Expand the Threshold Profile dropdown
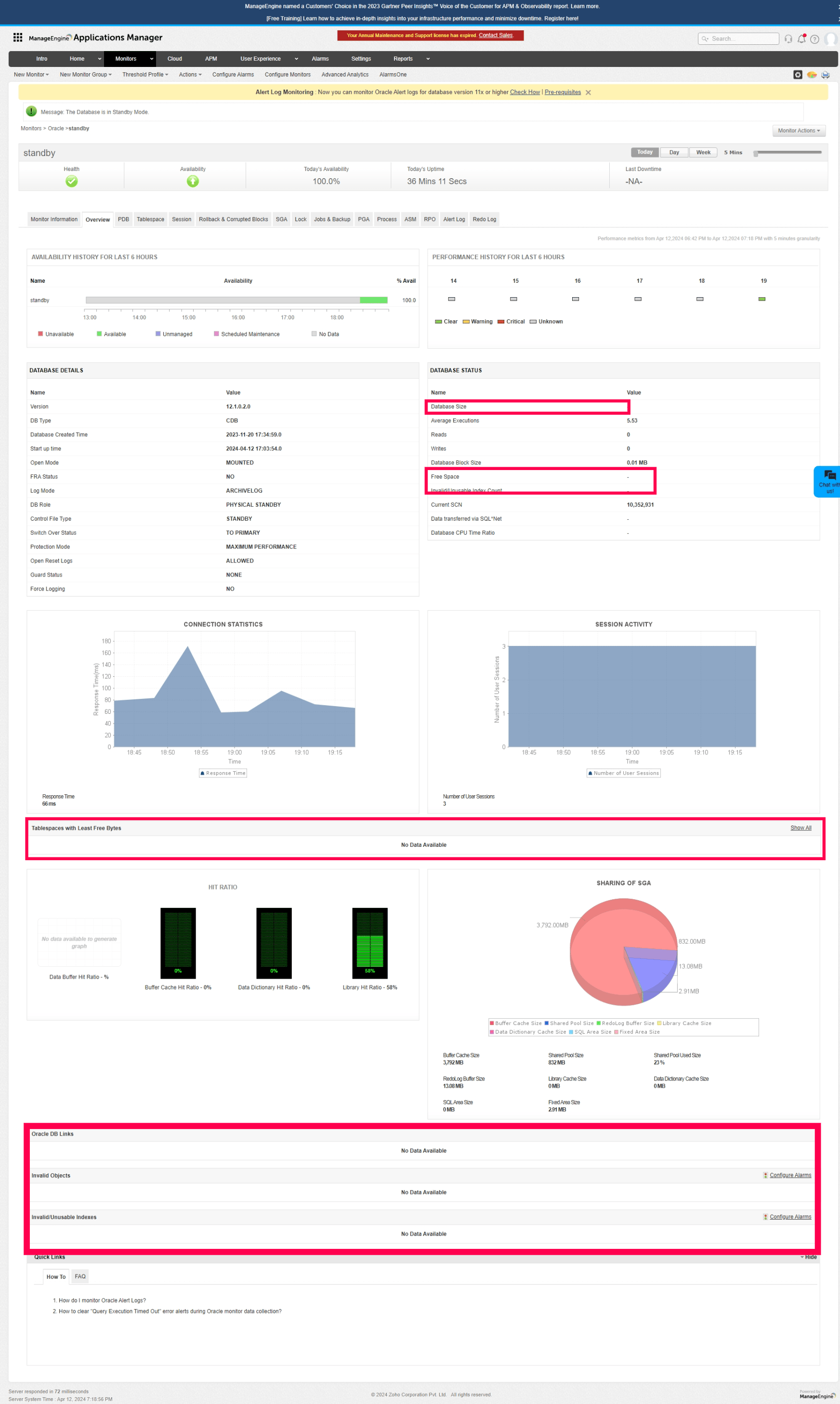The width and height of the screenshot is (840, 1404). point(145,75)
